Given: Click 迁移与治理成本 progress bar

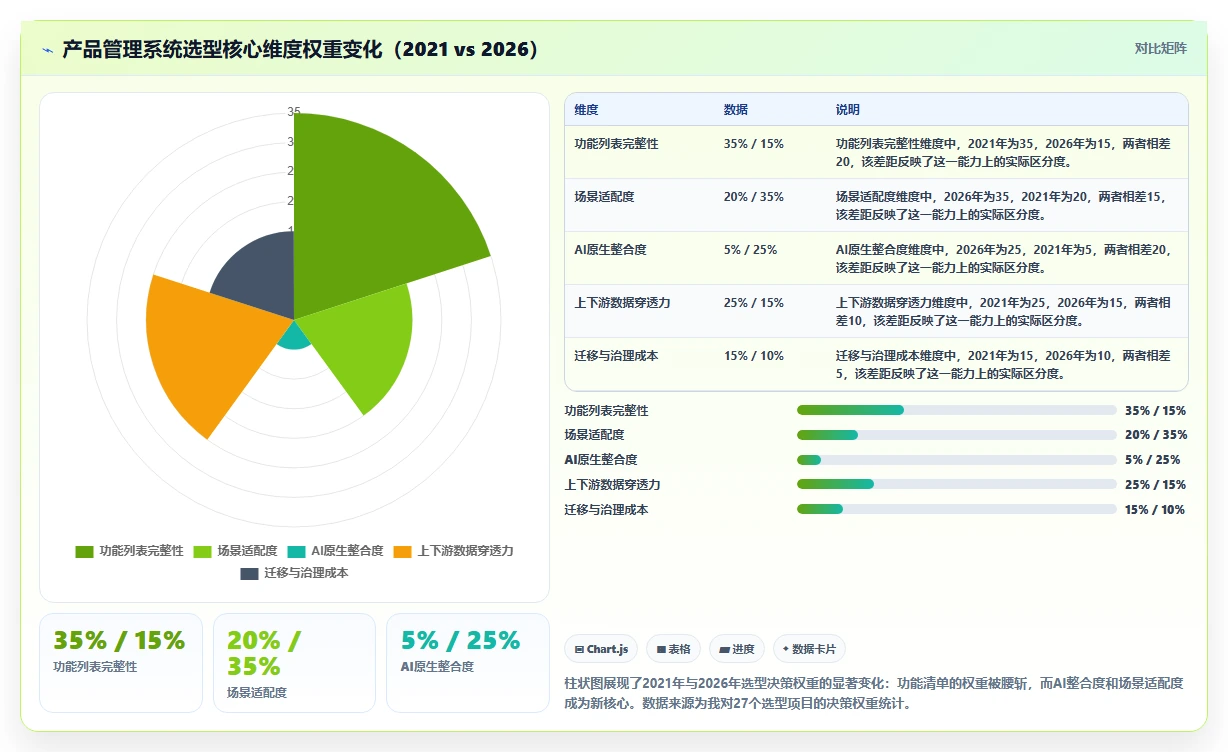Looking at the screenshot, I should click(956, 509).
